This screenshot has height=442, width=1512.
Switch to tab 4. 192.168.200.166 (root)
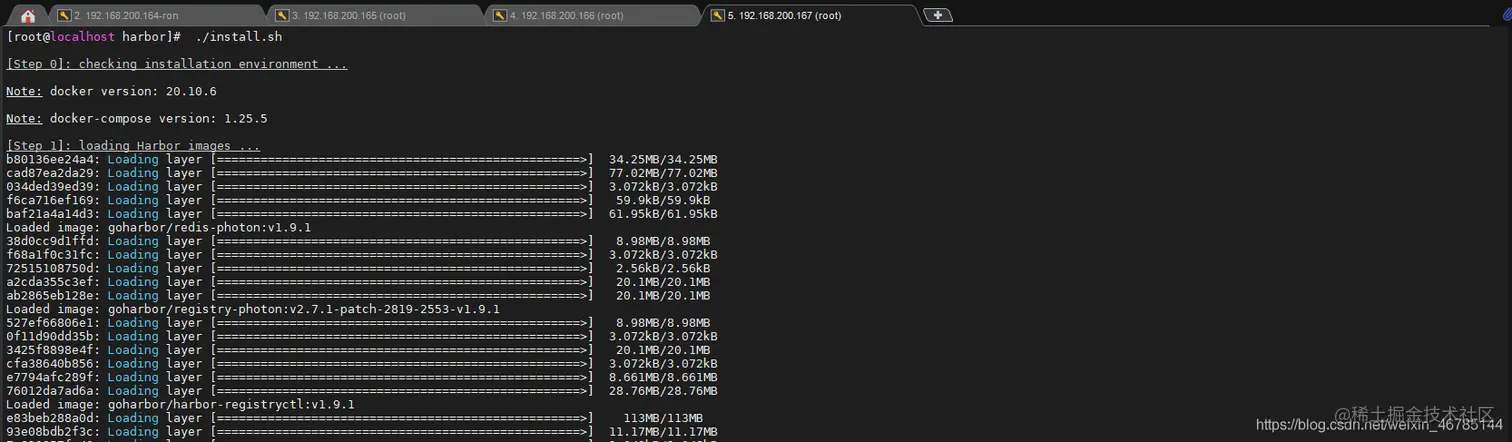(591, 15)
